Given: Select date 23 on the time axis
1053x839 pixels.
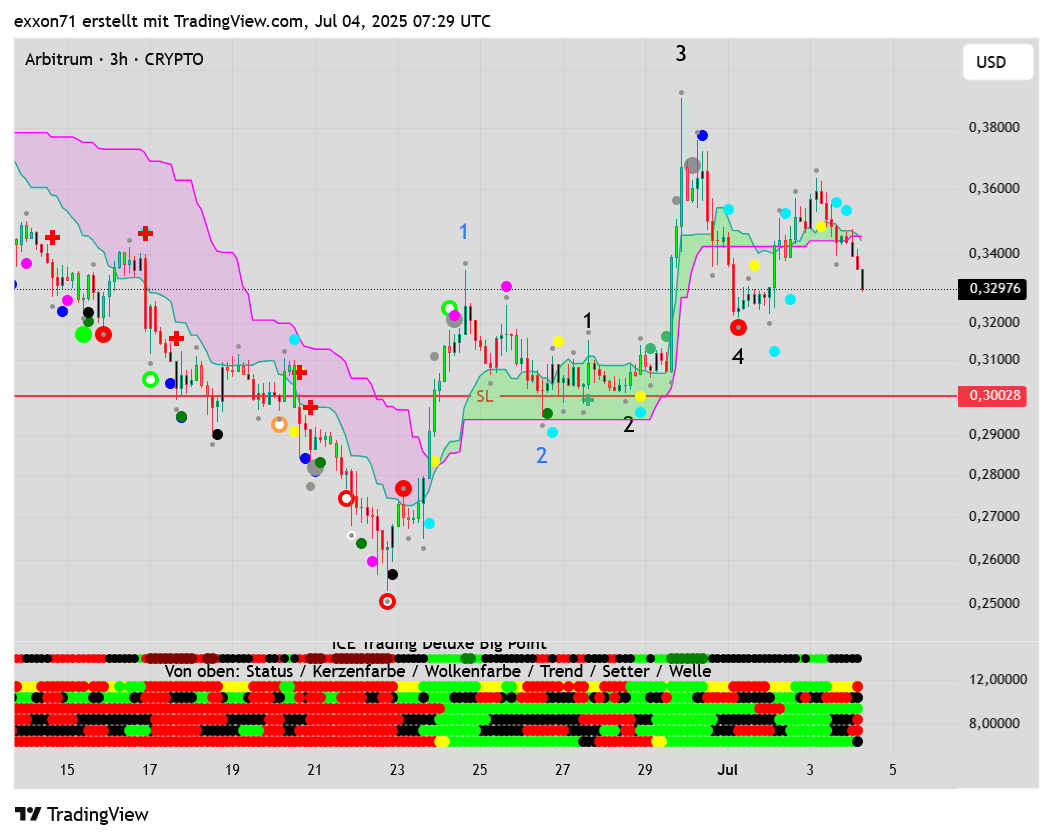Looking at the screenshot, I should [397, 770].
